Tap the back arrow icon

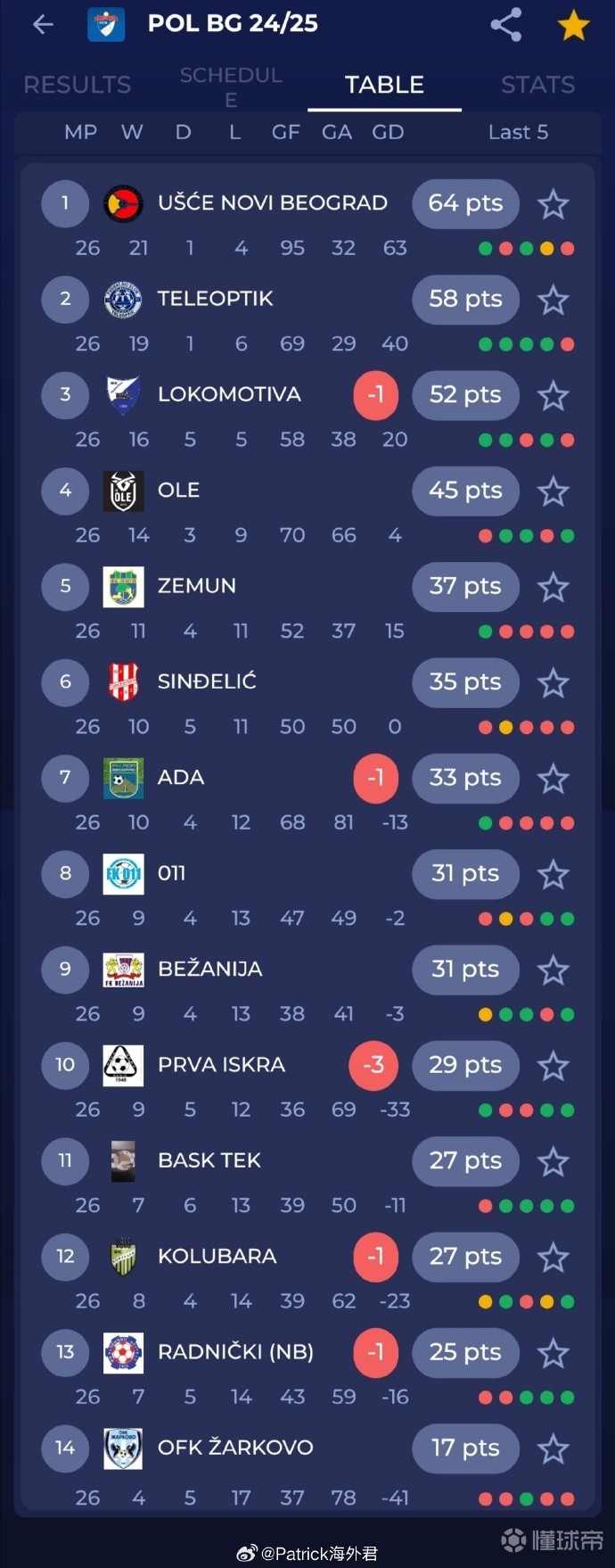coord(43,25)
